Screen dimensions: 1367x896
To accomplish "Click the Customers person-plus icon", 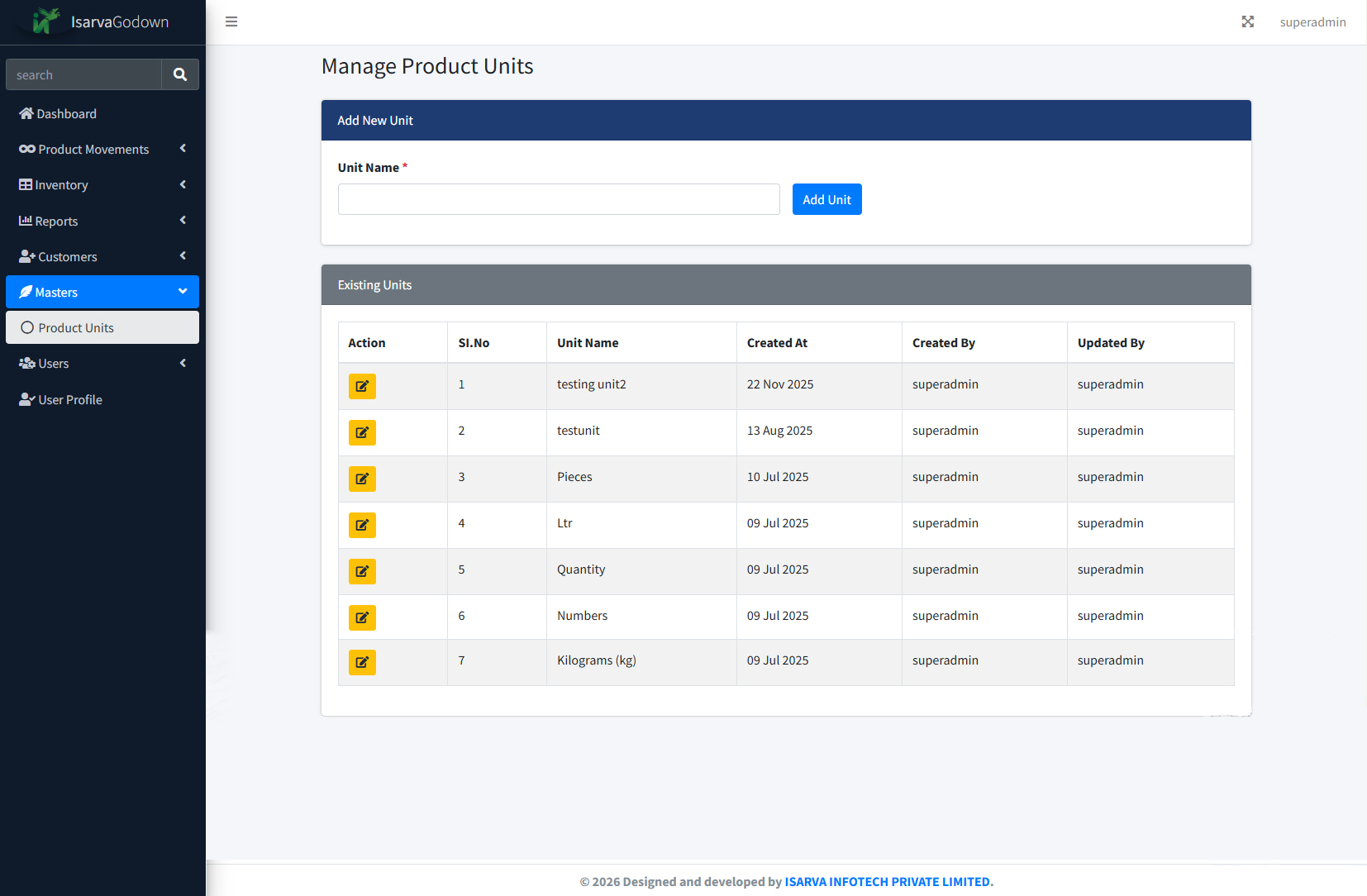I will [x=27, y=256].
